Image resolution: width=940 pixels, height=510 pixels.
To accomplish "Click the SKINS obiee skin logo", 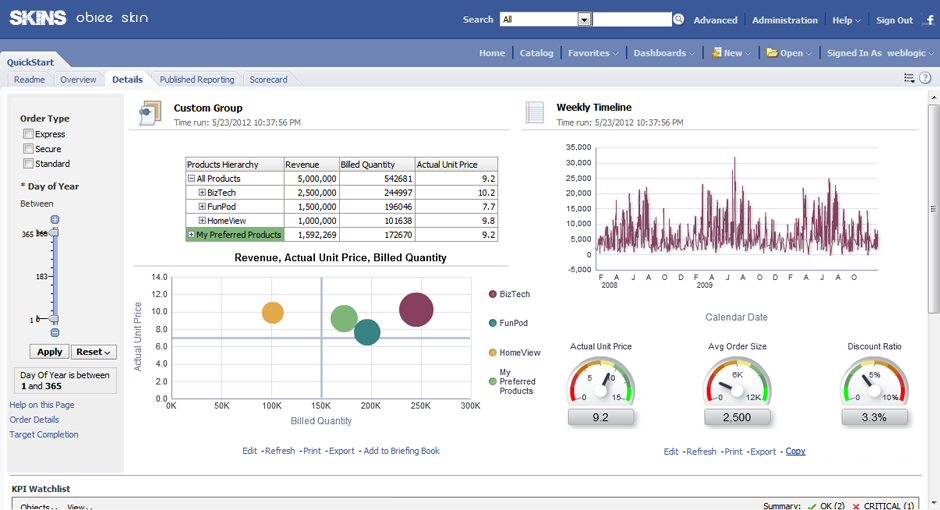I will pos(79,18).
